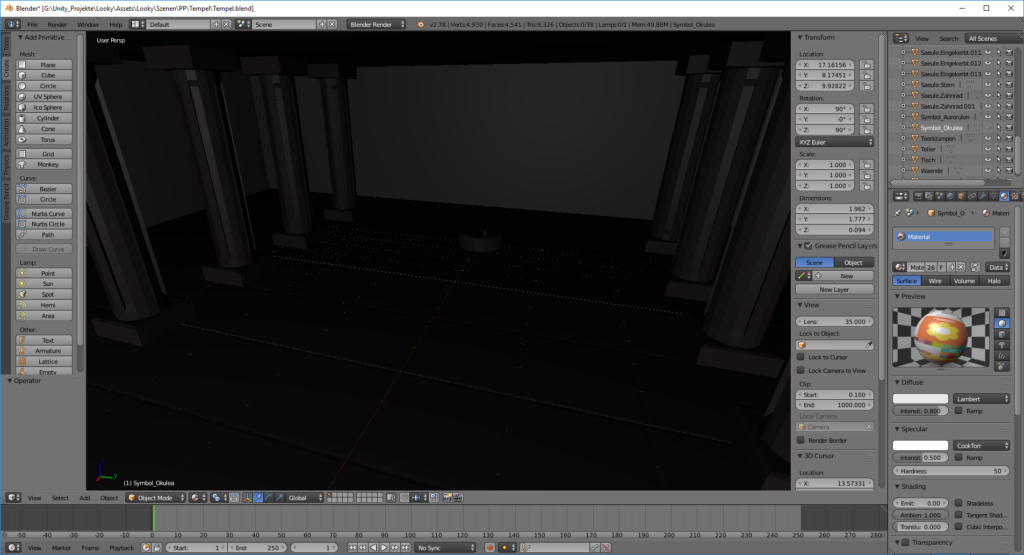This screenshot has width=1024, height=555.
Task: Open the Window menu
Action: (88, 24)
